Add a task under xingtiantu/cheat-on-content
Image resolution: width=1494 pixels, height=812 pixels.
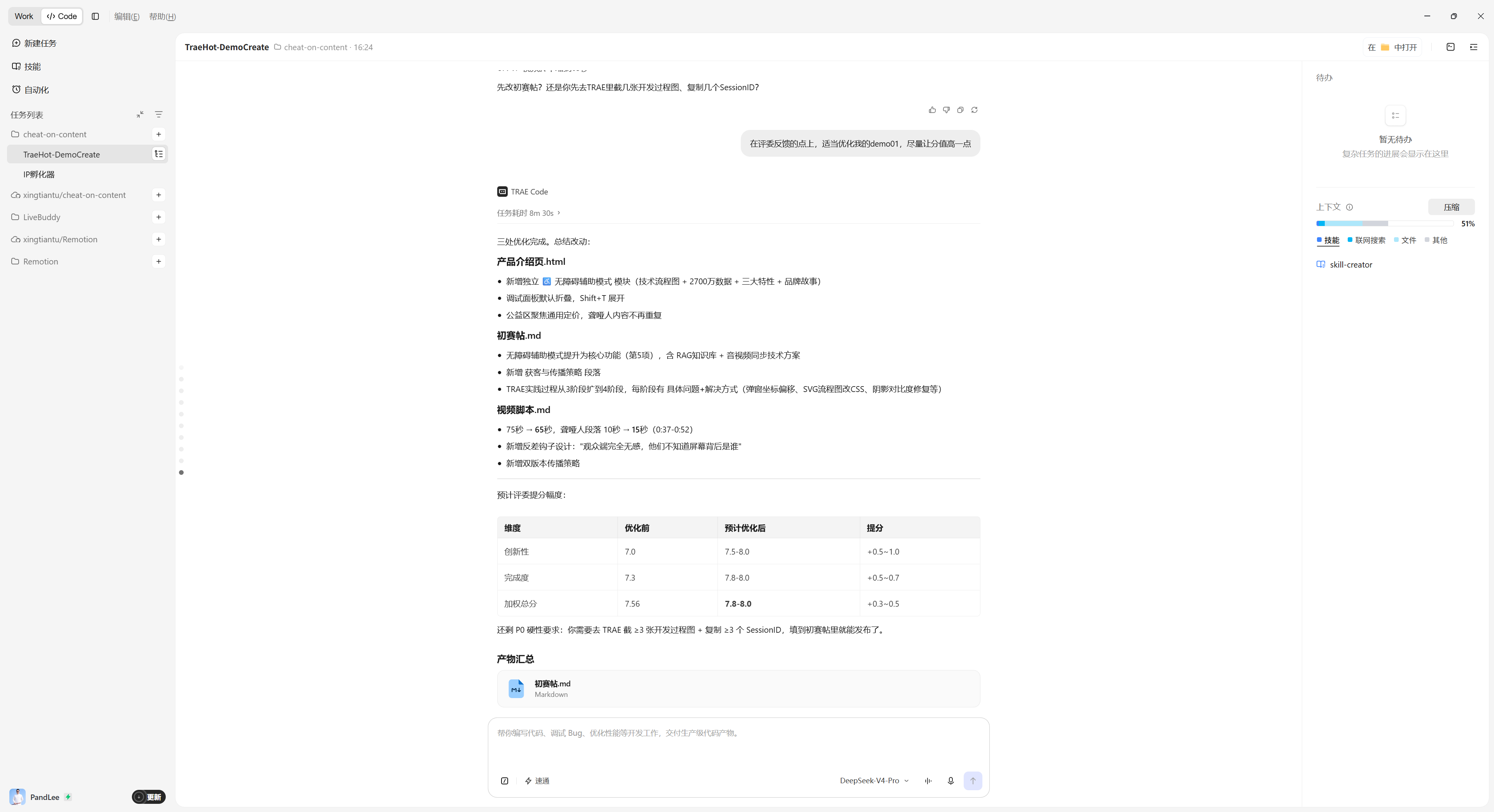point(159,195)
